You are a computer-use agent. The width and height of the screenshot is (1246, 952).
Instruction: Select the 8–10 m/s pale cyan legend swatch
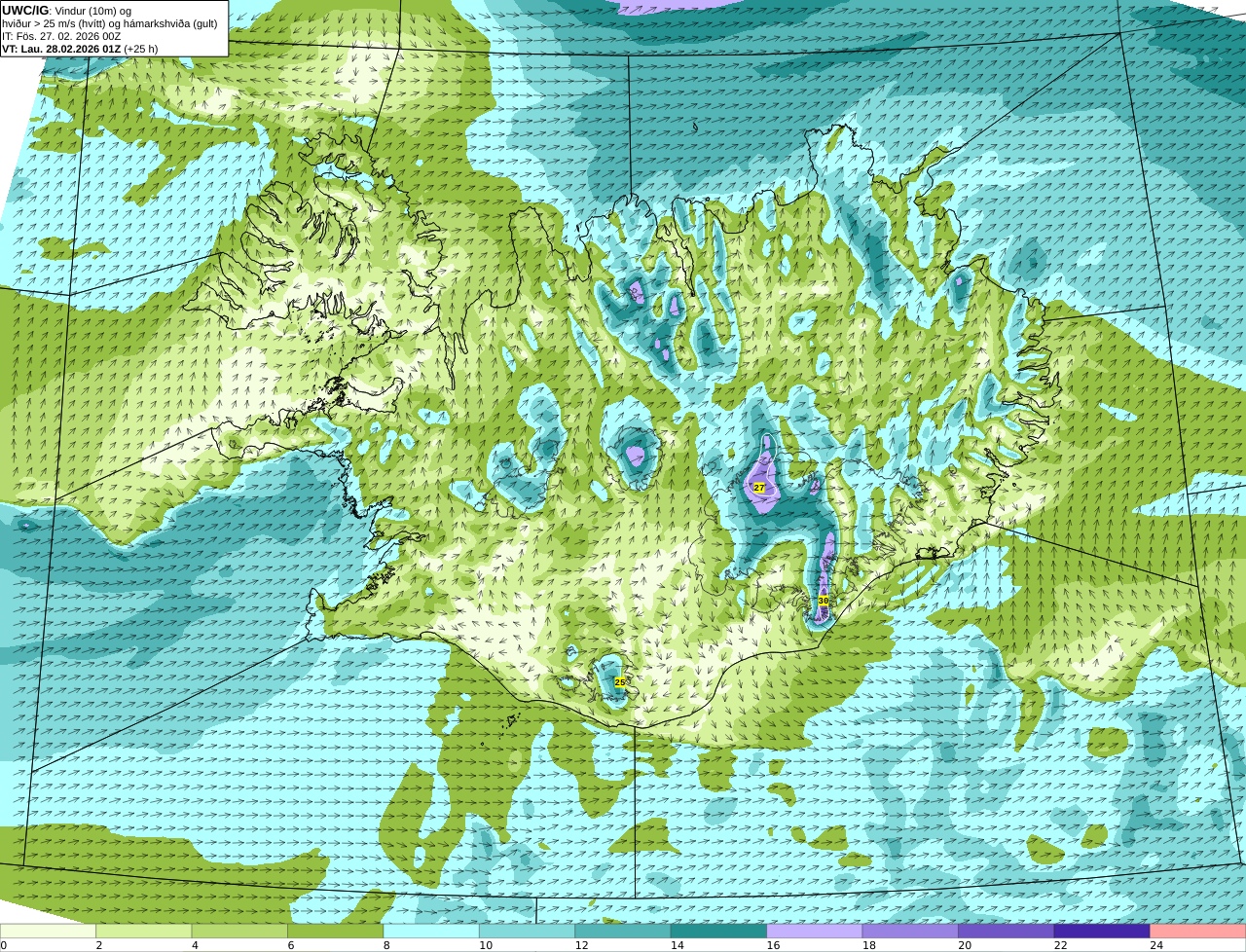(431, 931)
